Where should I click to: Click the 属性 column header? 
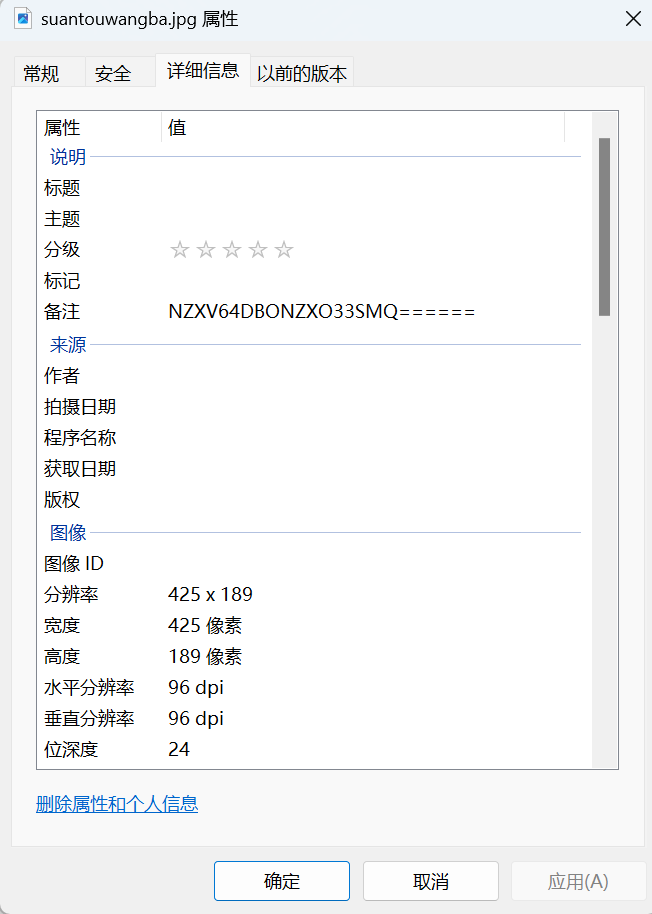(x=99, y=127)
